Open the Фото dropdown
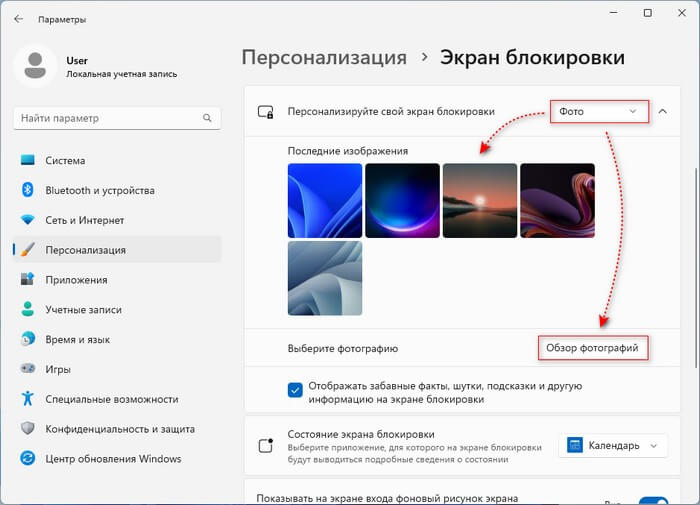Screen dimensions: 700x505 click(x=599, y=112)
